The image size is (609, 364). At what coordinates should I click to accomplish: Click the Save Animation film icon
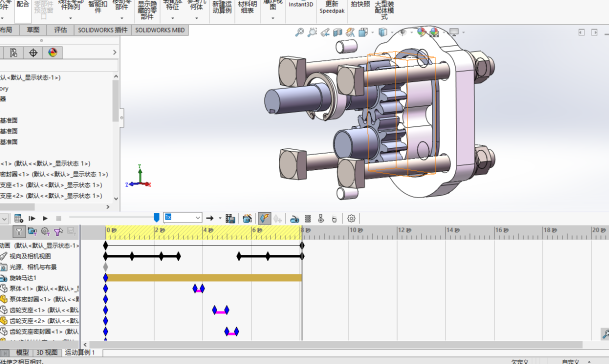click(230, 218)
